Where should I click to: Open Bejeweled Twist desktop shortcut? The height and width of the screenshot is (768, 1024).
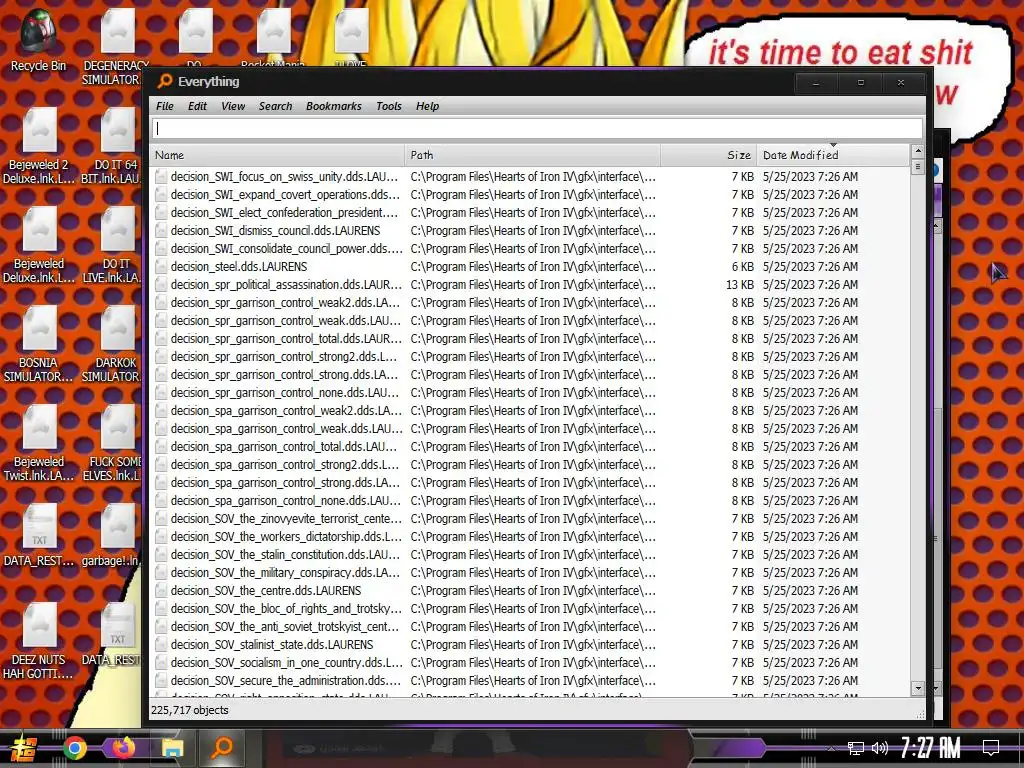pos(39,443)
